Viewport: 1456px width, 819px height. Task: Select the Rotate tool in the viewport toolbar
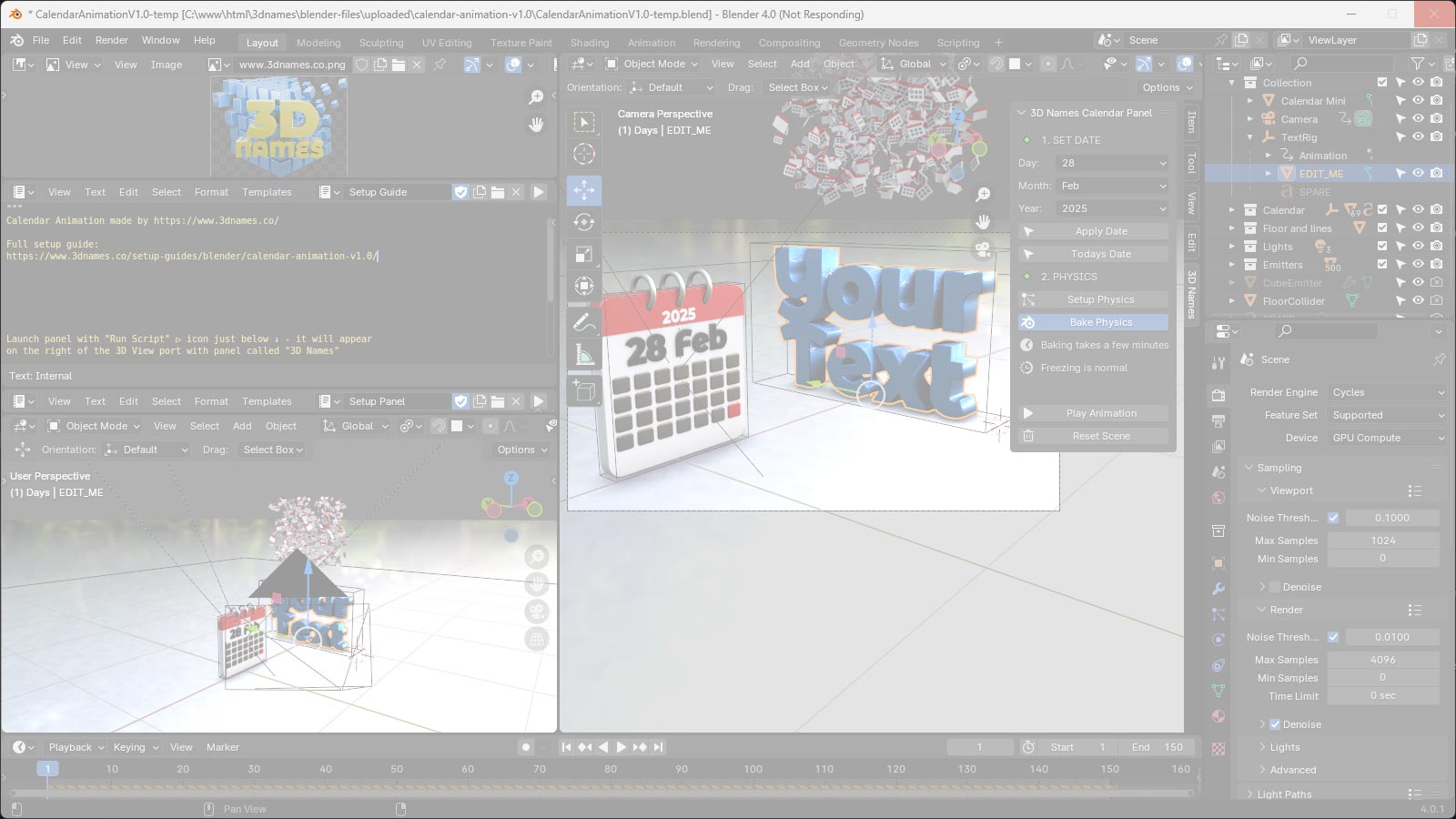pyautogui.click(x=585, y=219)
